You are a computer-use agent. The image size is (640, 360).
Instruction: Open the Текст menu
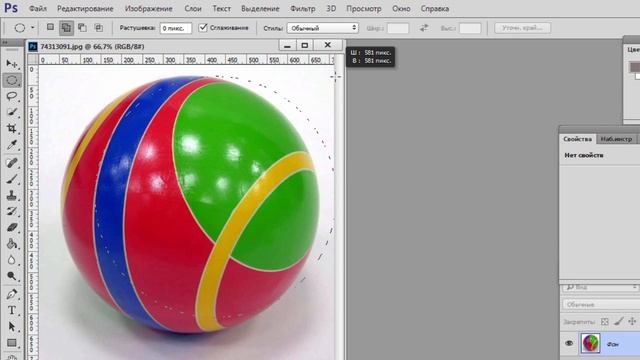coord(222,9)
